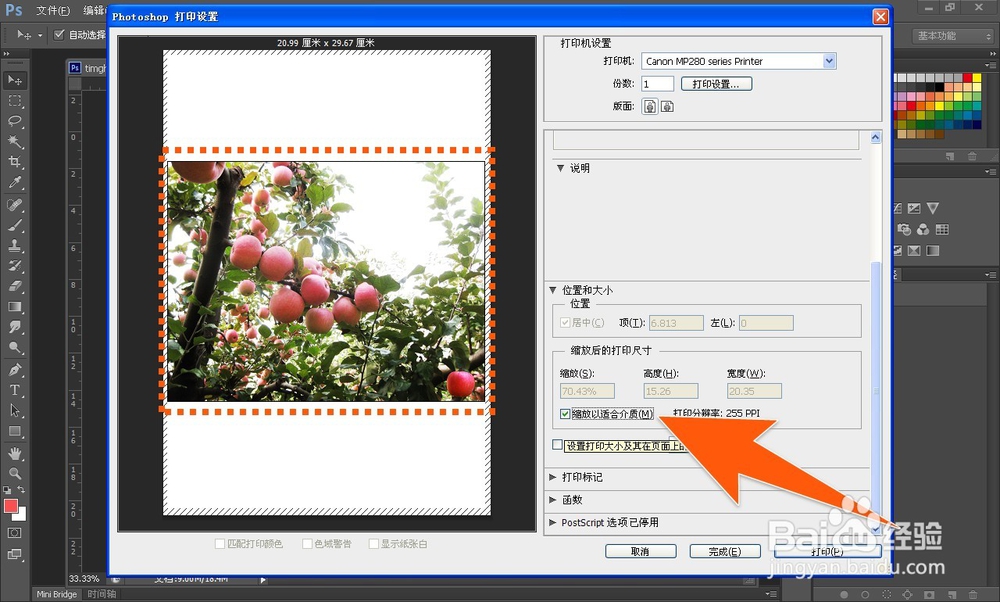Viewport: 1000px width, 602px height.
Task: Click the apple image print preview
Action: click(x=326, y=281)
